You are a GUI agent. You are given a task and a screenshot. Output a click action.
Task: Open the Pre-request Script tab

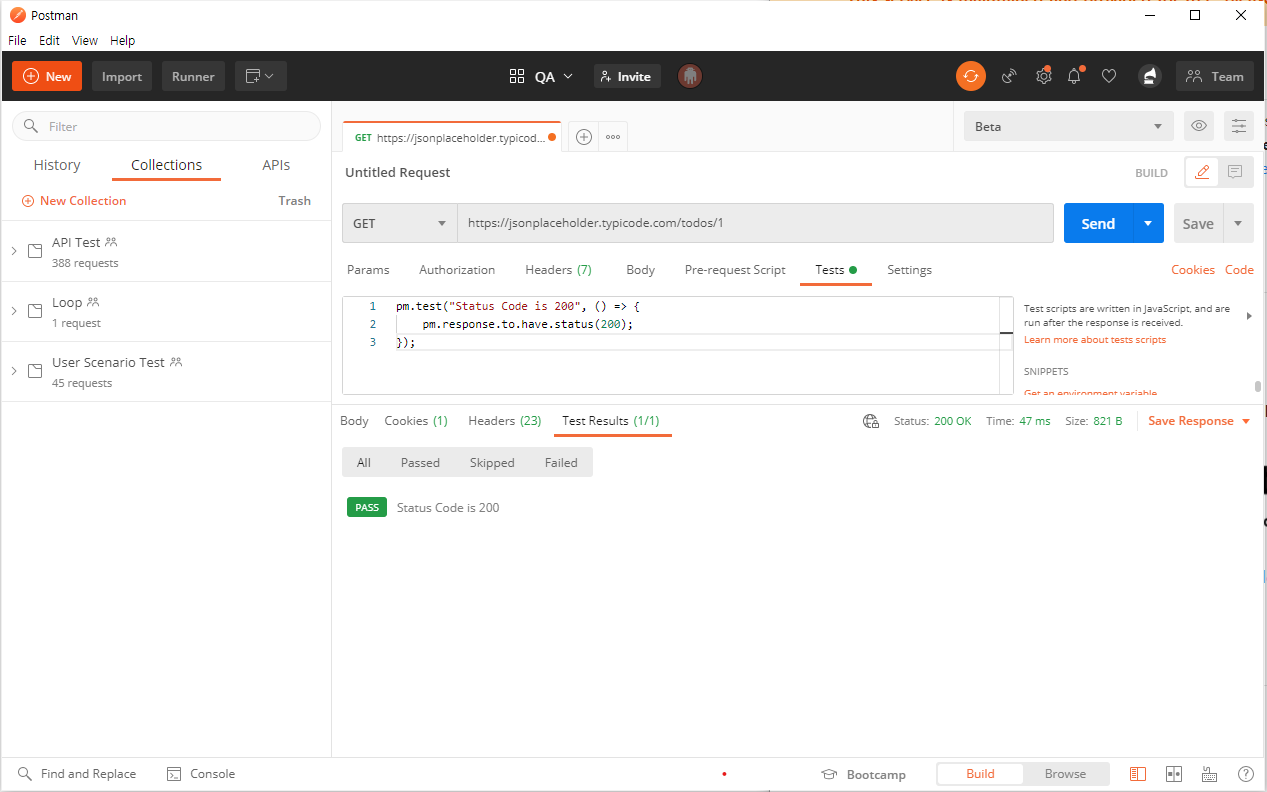[735, 270]
